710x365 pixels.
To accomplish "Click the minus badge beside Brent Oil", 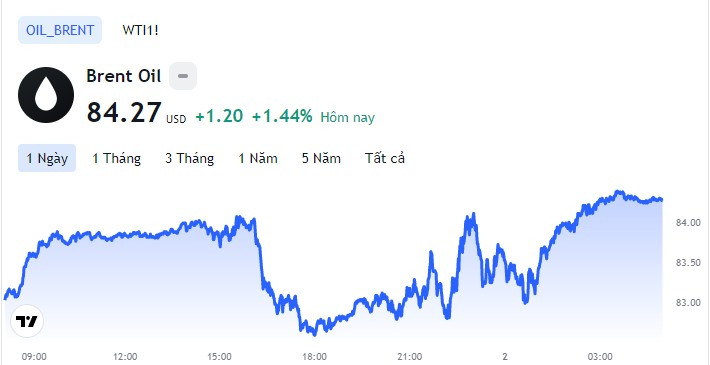I will pos(183,76).
